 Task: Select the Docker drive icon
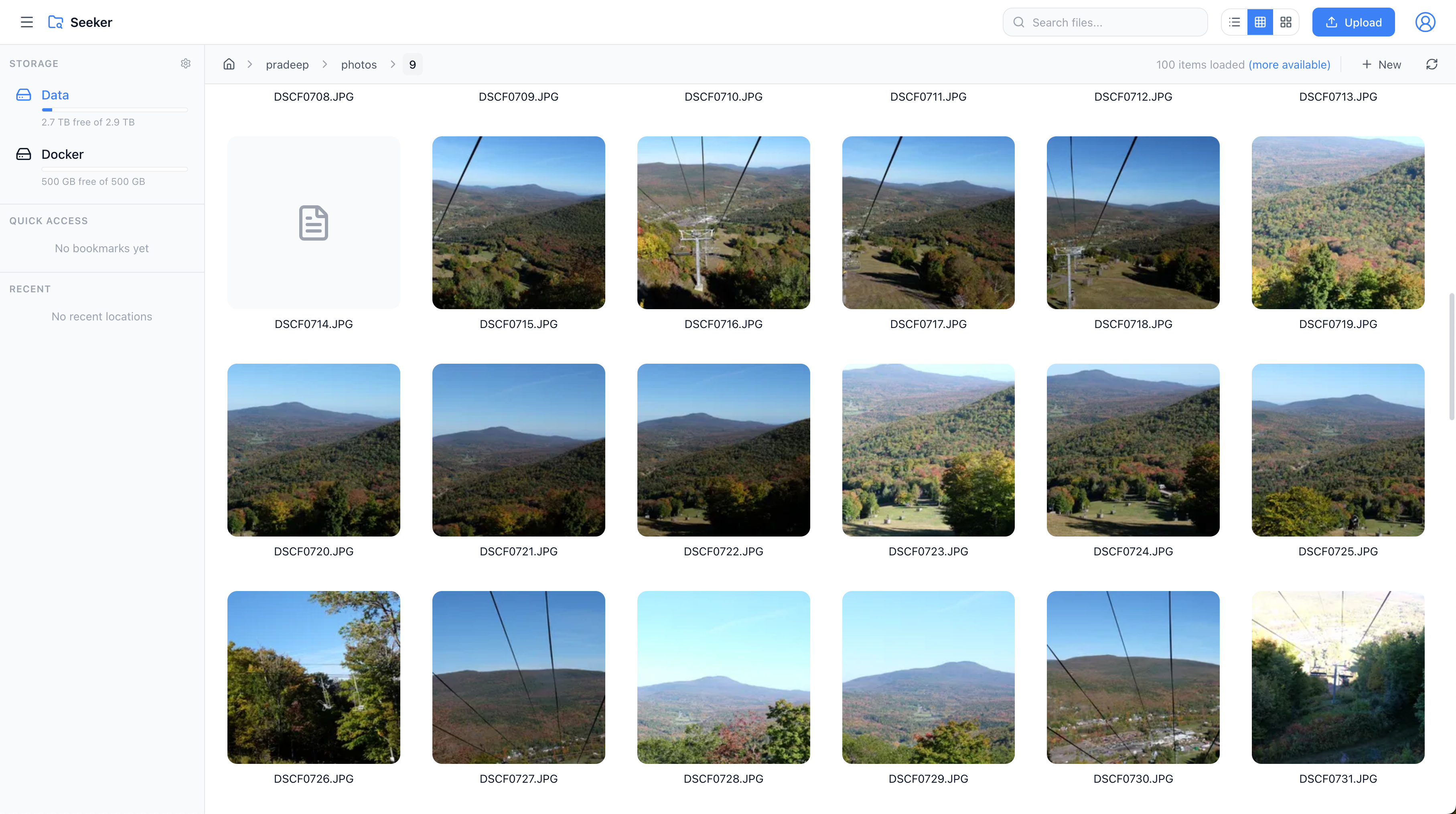[24, 154]
